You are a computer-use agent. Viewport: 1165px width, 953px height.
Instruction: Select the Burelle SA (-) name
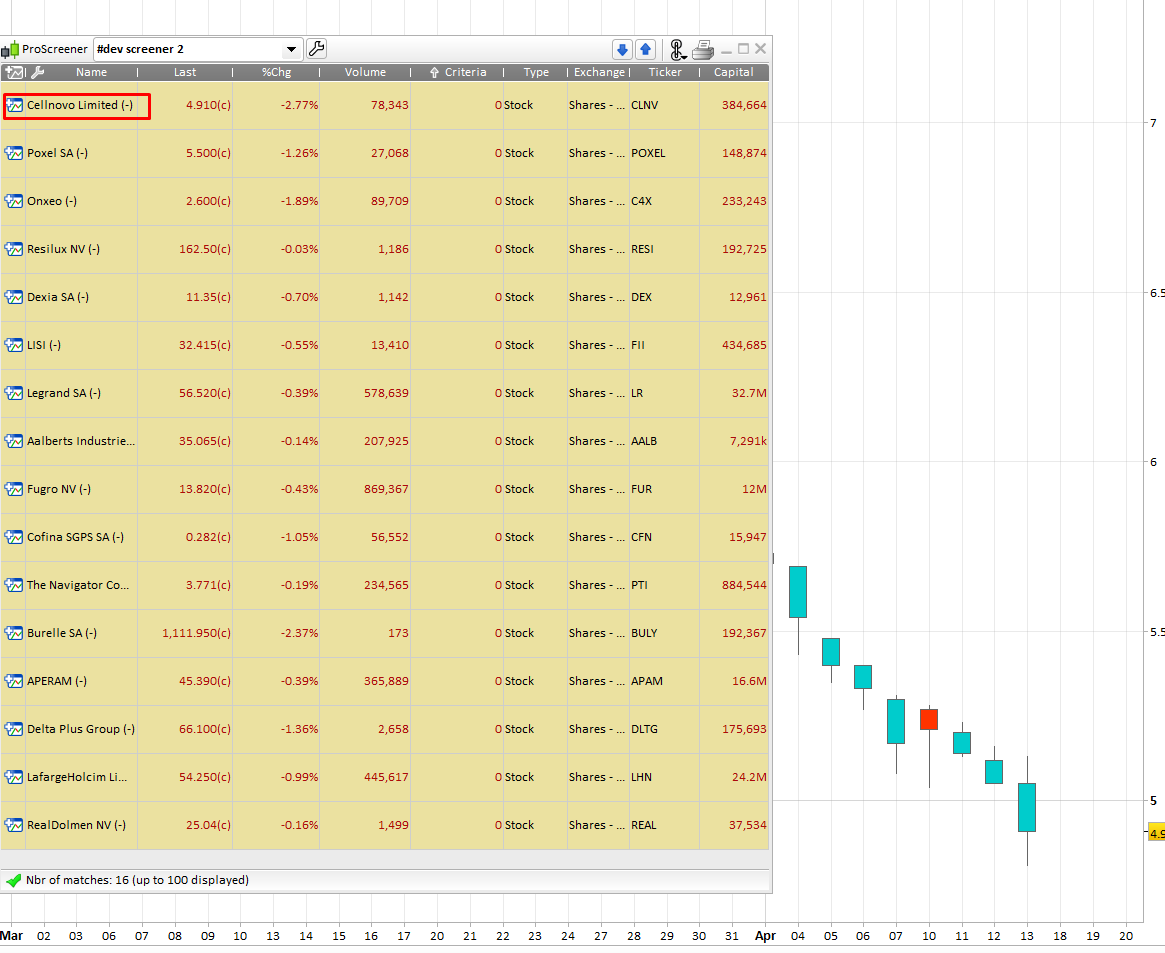click(62, 633)
